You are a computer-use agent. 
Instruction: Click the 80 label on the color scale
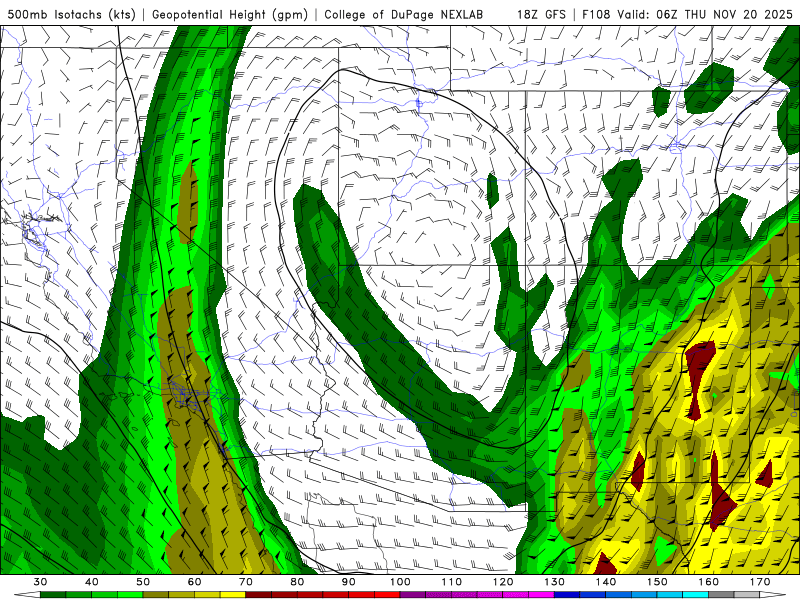297,582
